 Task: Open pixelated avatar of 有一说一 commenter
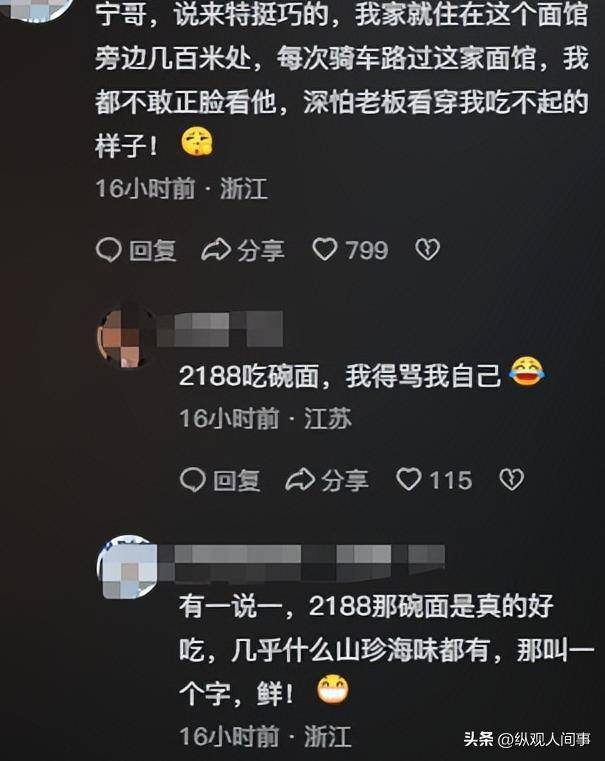click(x=127, y=566)
